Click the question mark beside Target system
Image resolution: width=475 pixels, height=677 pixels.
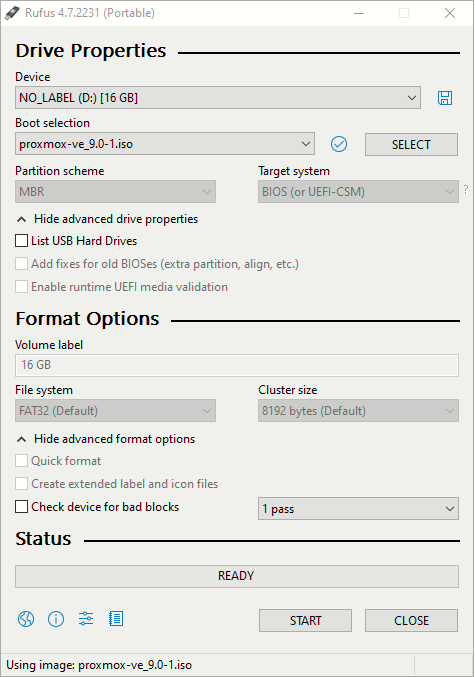pos(466,189)
